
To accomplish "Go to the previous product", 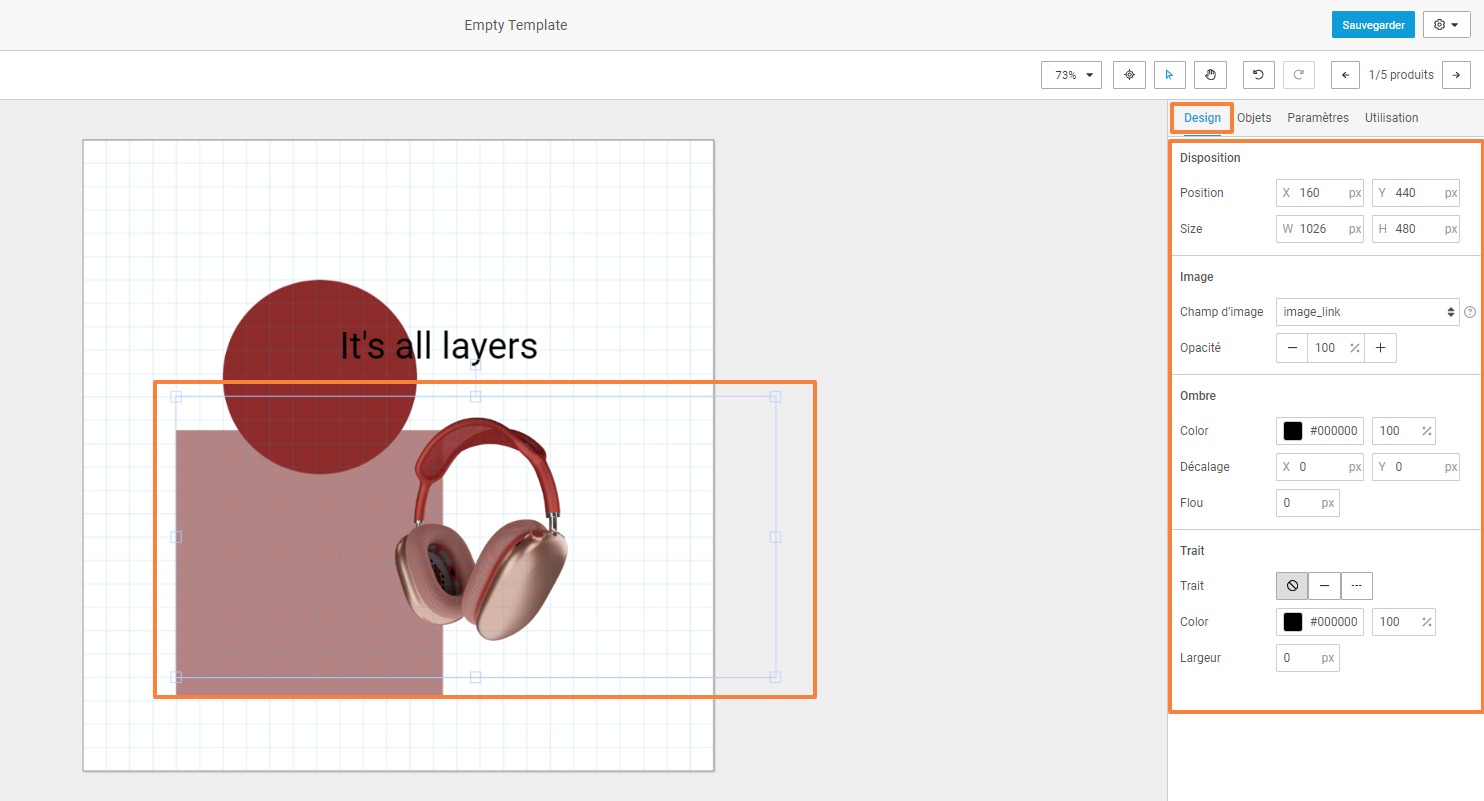I will pos(1346,75).
